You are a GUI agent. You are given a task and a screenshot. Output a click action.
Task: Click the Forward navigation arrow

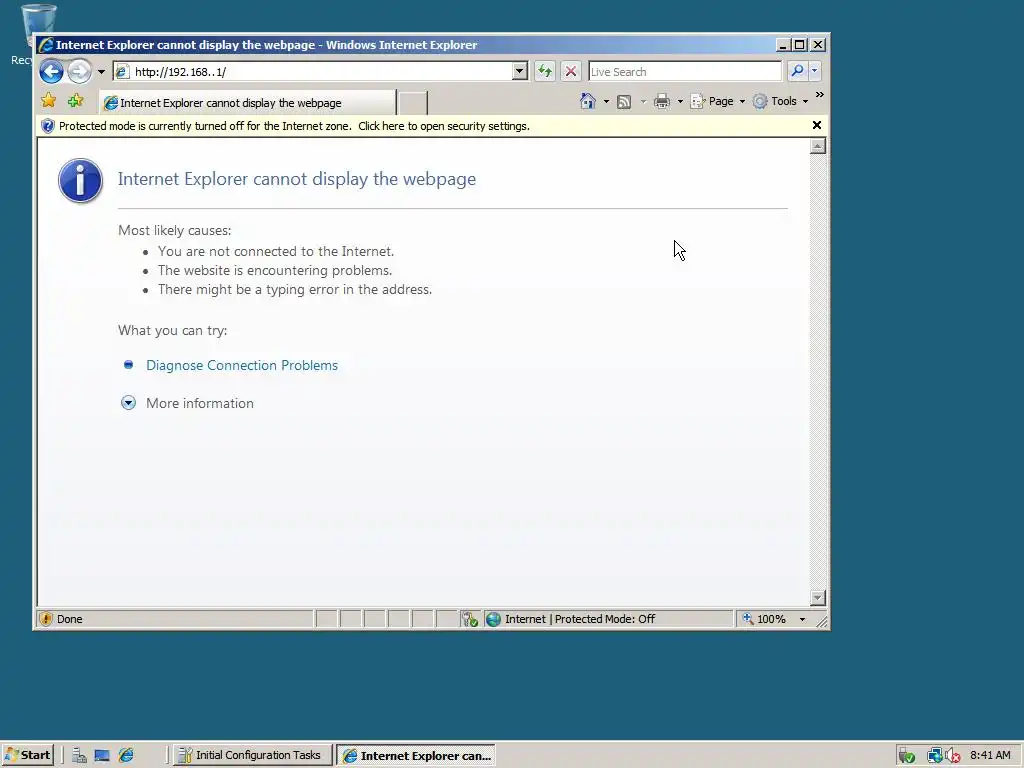pos(80,71)
